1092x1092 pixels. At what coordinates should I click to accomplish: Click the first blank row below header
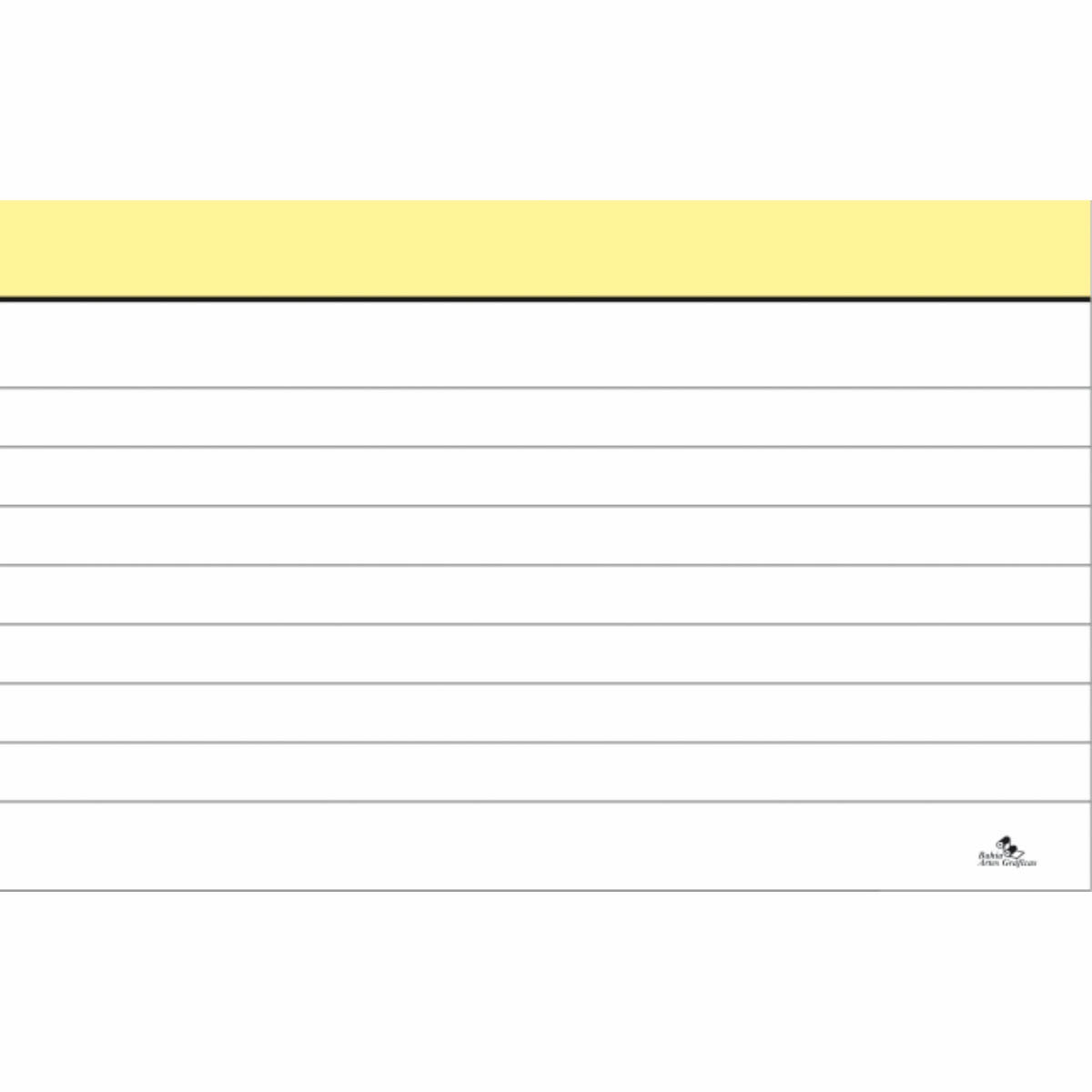546,344
